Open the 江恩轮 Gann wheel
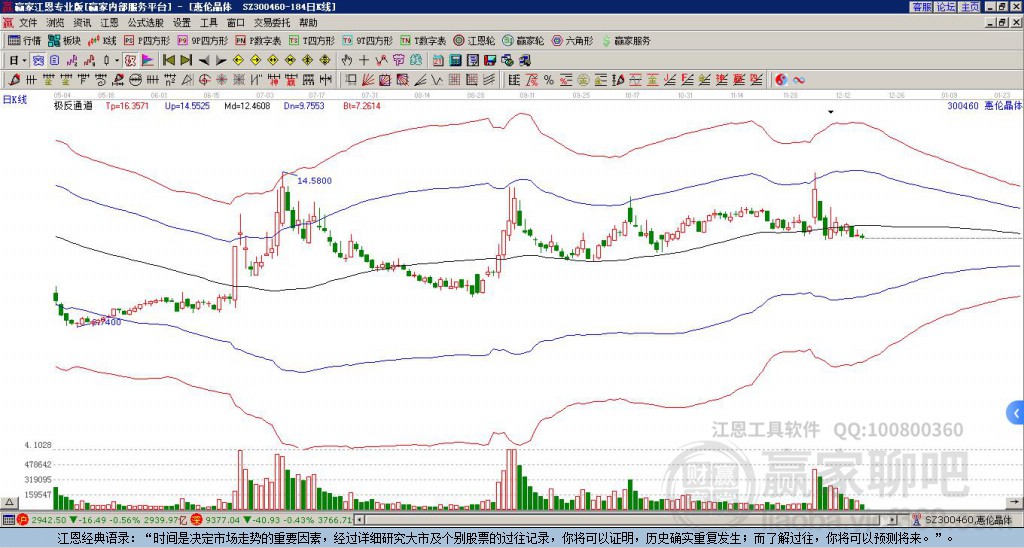The image size is (1024, 548). click(x=474, y=40)
